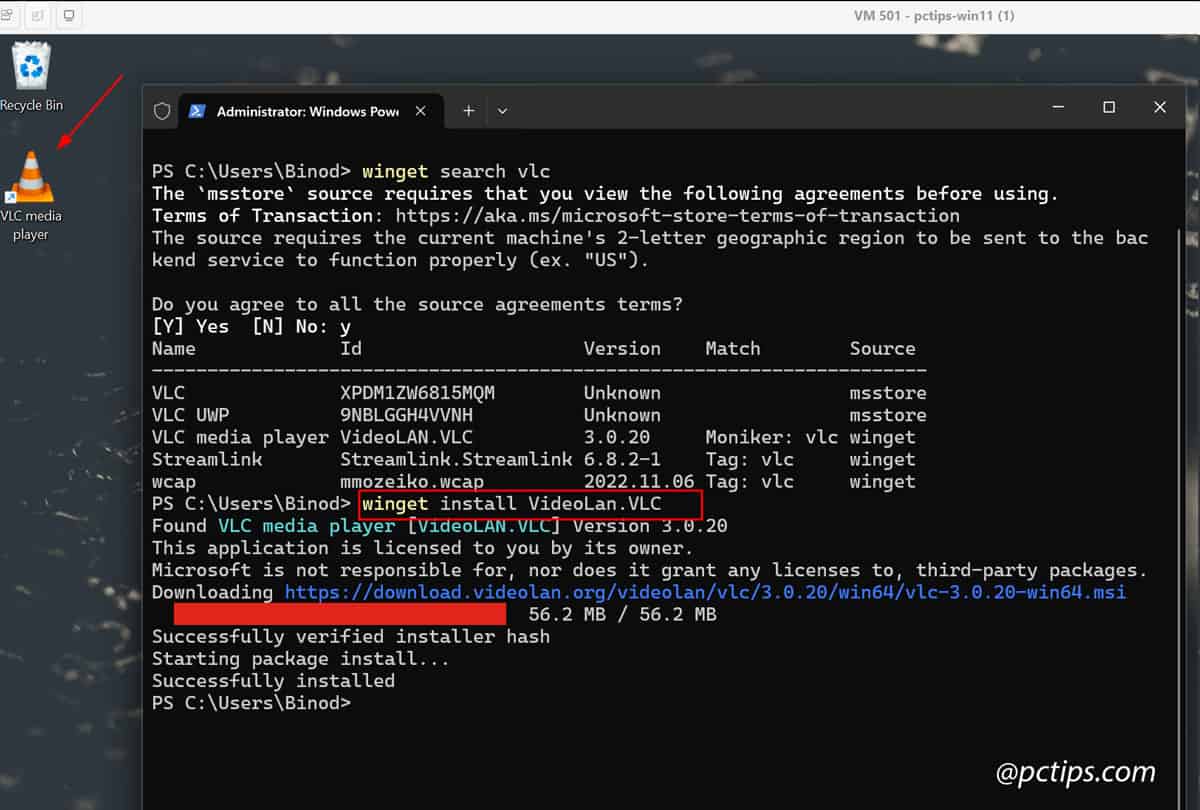This screenshot has height=810, width=1200.
Task: Click the monitor icon in the VM toolbar
Action: (68, 16)
